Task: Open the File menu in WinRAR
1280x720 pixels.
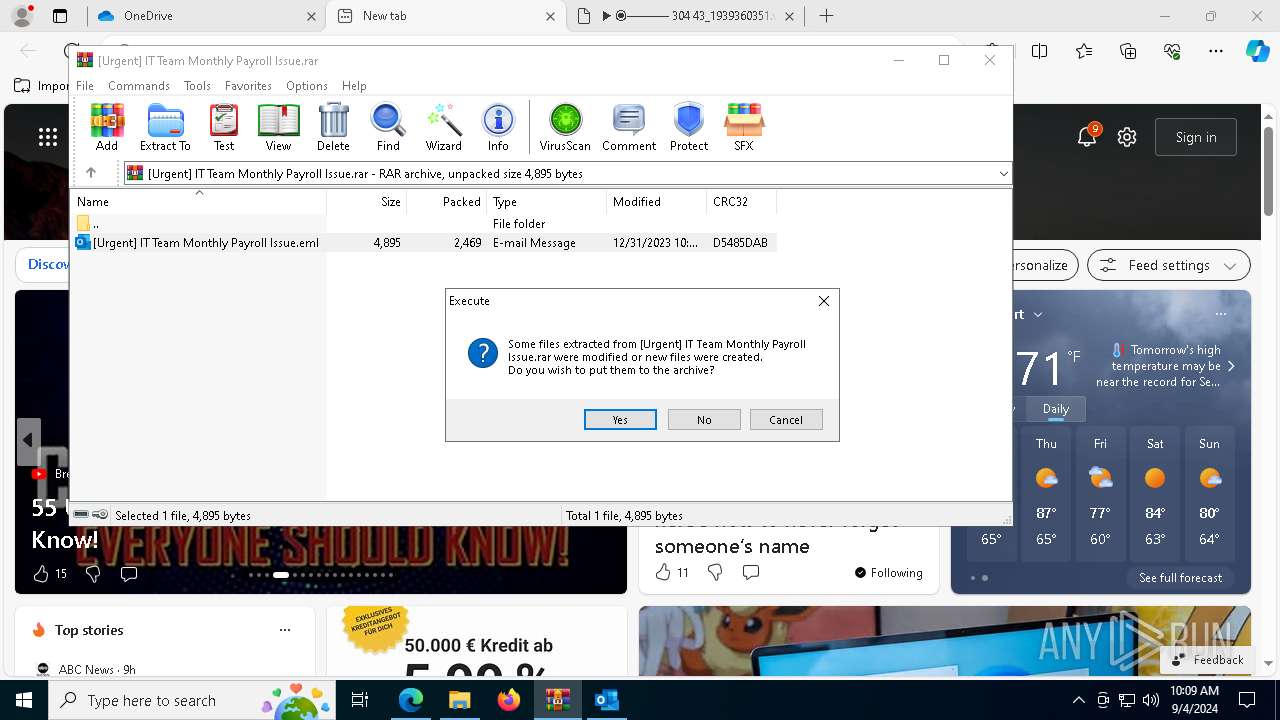Action: tap(85, 86)
